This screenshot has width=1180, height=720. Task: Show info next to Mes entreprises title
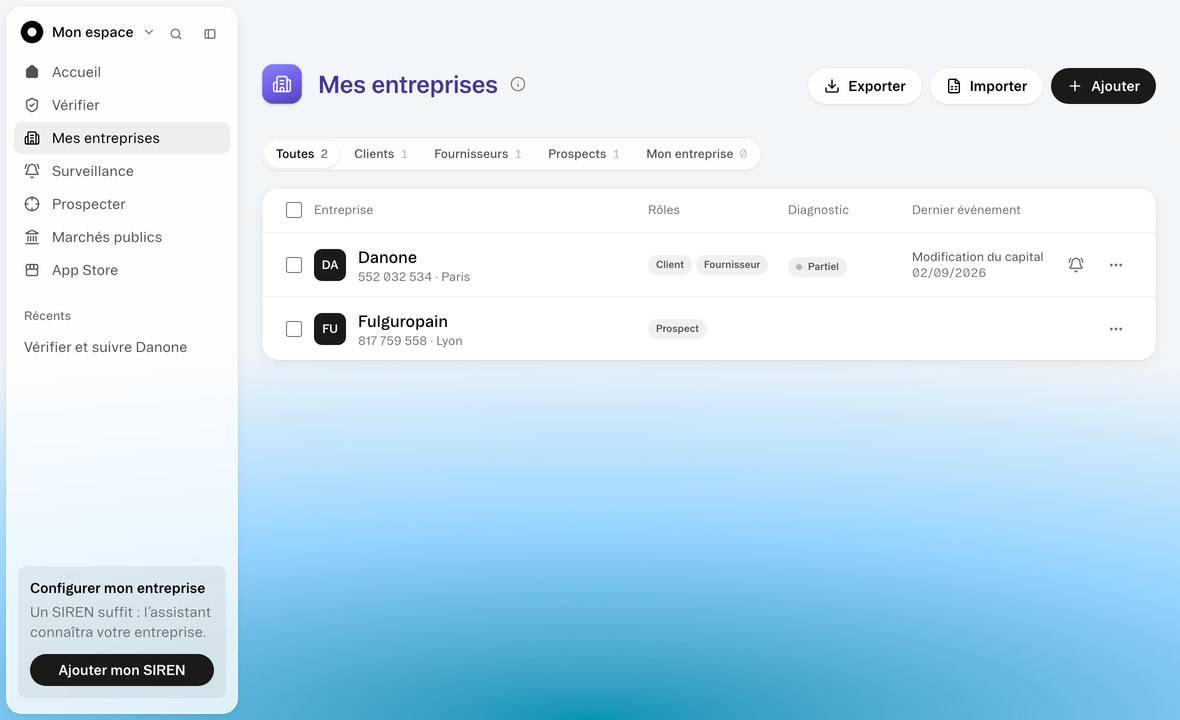pyautogui.click(x=518, y=84)
